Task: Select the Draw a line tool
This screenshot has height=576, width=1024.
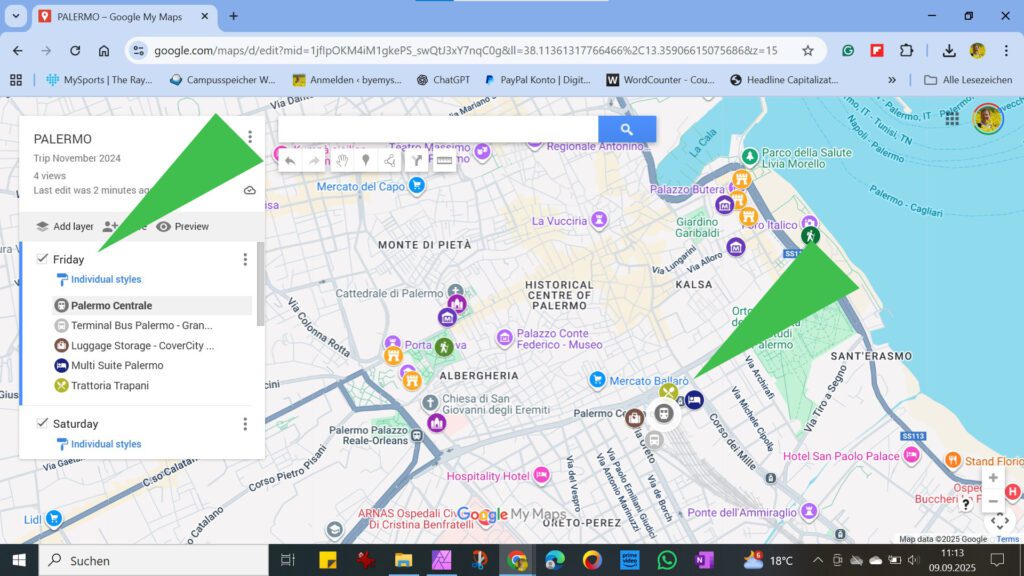Action: point(391,161)
